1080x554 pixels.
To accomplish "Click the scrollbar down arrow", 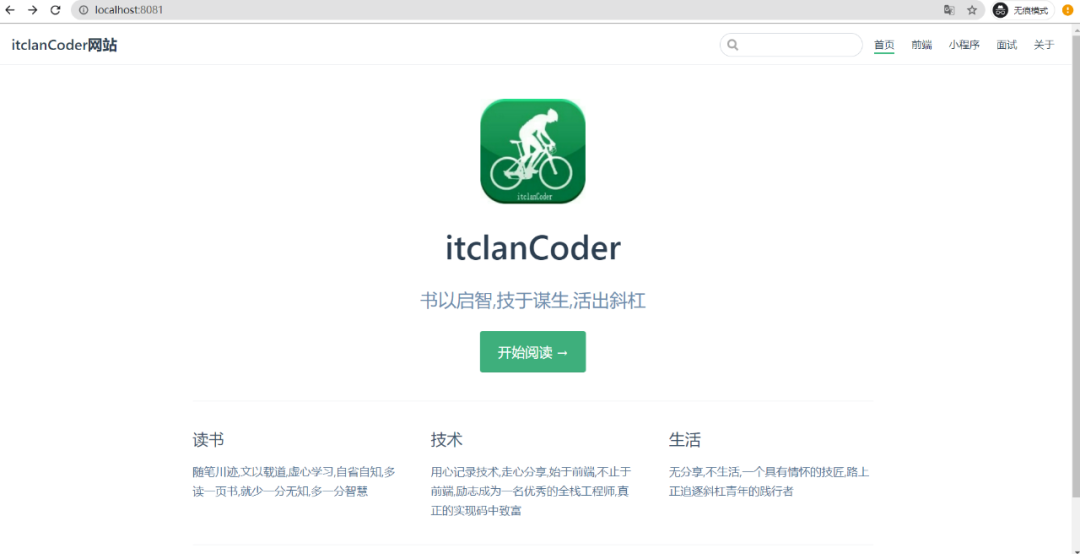I will coord(1075,549).
